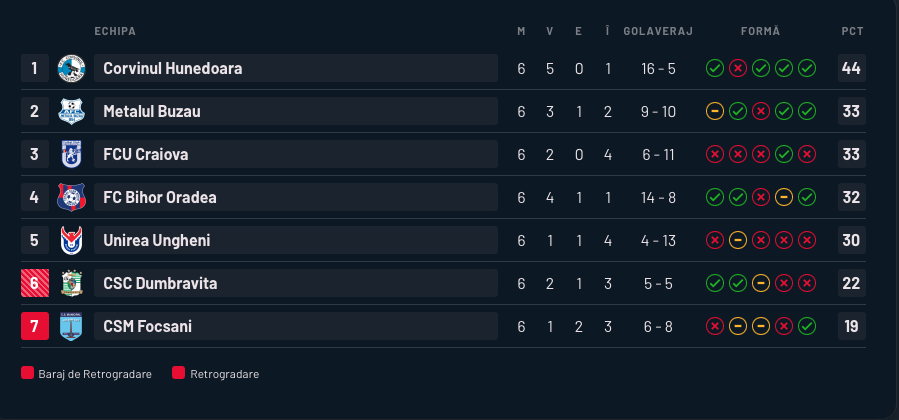Open the CSM Focsani team badge
Viewport: 899px width, 420px height.
pos(71,326)
